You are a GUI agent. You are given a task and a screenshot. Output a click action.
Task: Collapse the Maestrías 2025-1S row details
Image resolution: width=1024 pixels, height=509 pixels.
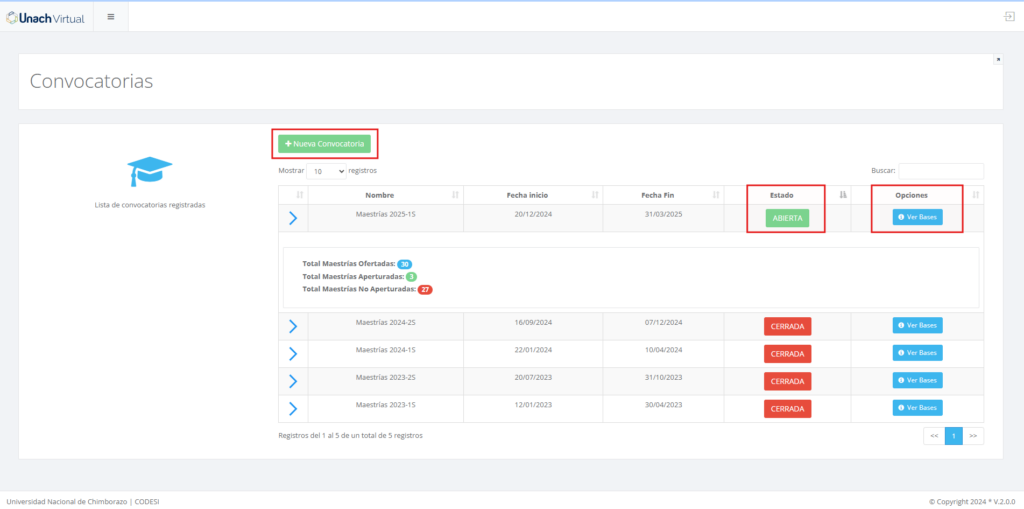click(293, 218)
